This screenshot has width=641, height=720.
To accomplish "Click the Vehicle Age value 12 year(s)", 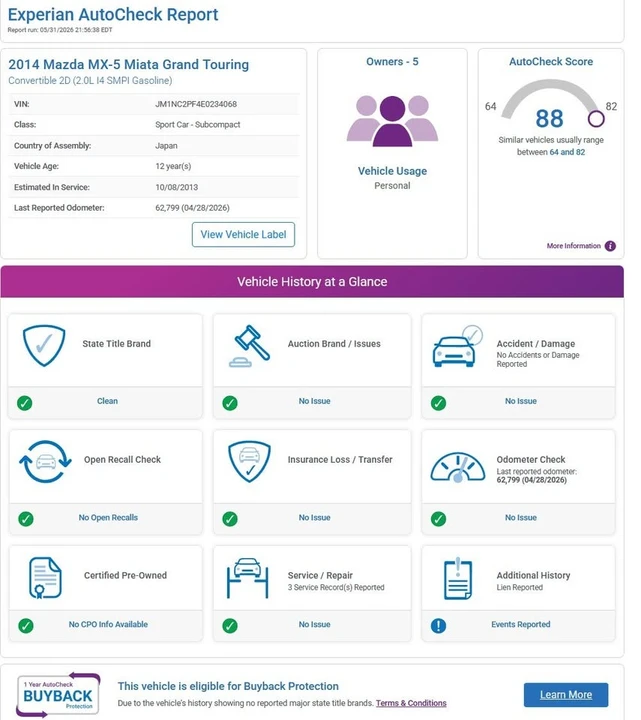I will [x=173, y=166].
